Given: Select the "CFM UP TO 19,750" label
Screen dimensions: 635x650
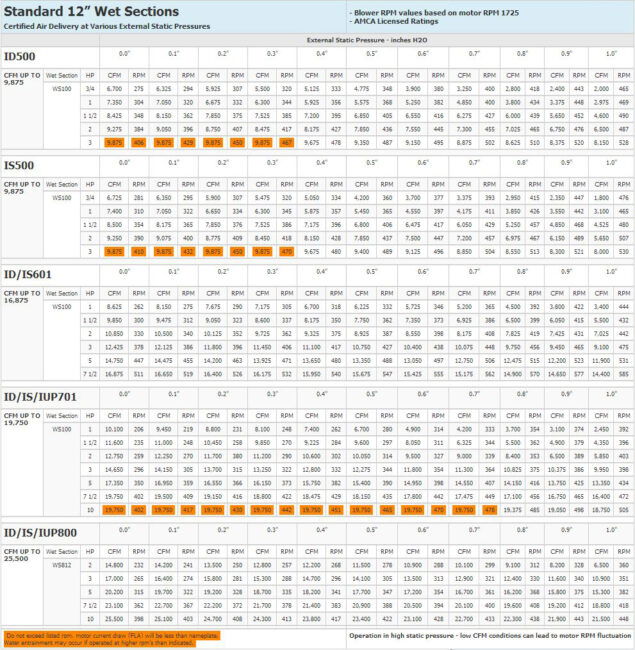Looking at the screenshot, I should (x=20, y=420).
